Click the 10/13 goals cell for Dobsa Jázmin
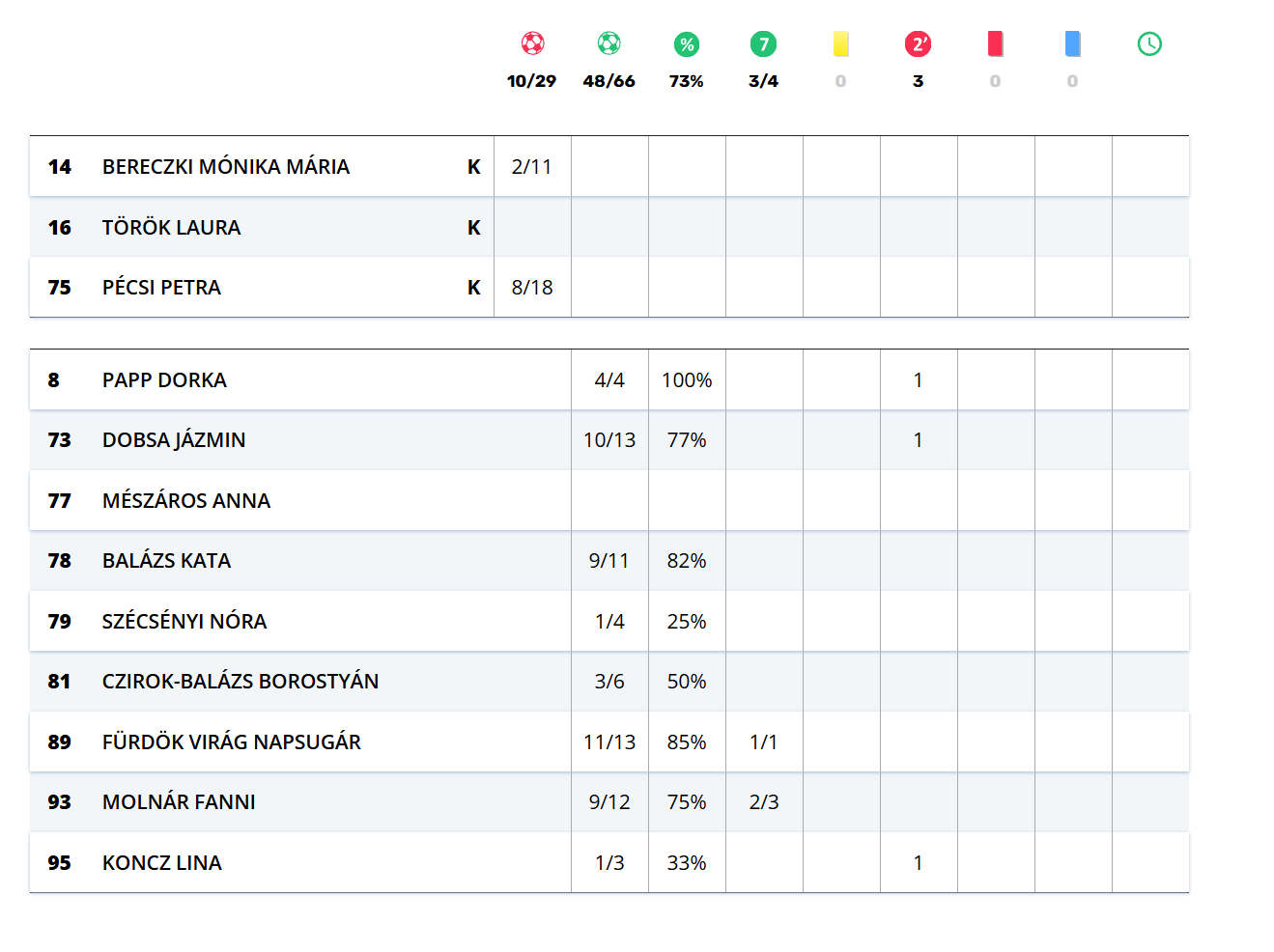1274x952 pixels. click(x=609, y=440)
